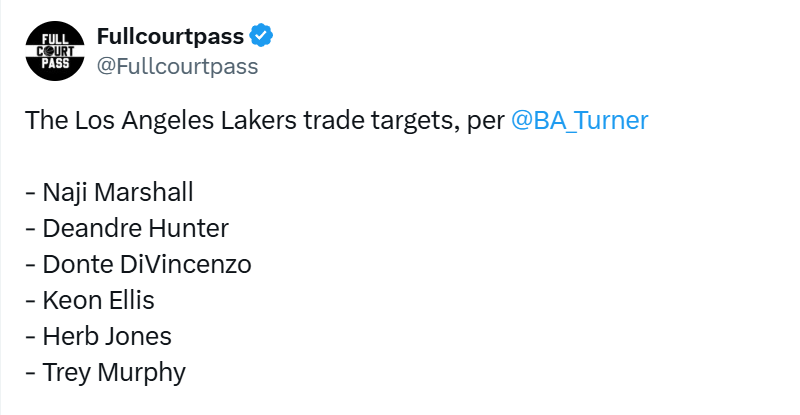800x415 pixels.
Task: Select the Naji Marshall list entry
Action: (x=118, y=192)
